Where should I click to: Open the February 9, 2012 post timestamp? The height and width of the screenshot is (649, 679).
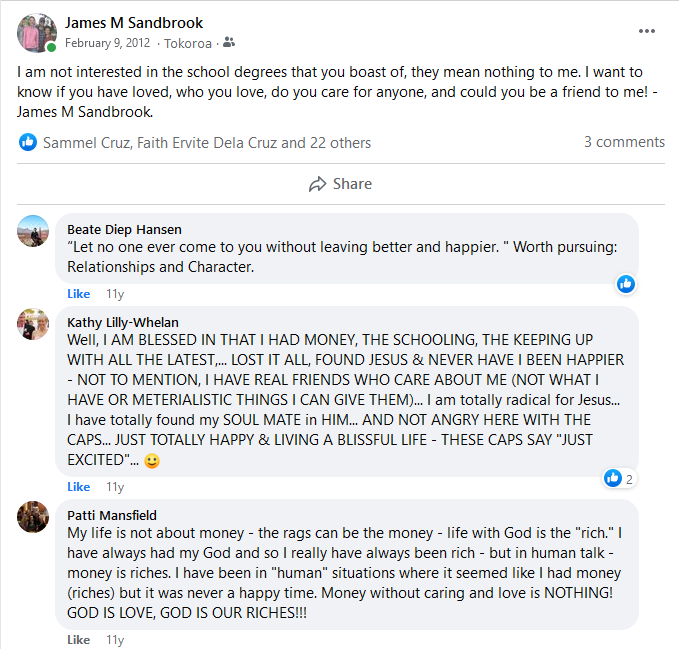tap(107, 42)
